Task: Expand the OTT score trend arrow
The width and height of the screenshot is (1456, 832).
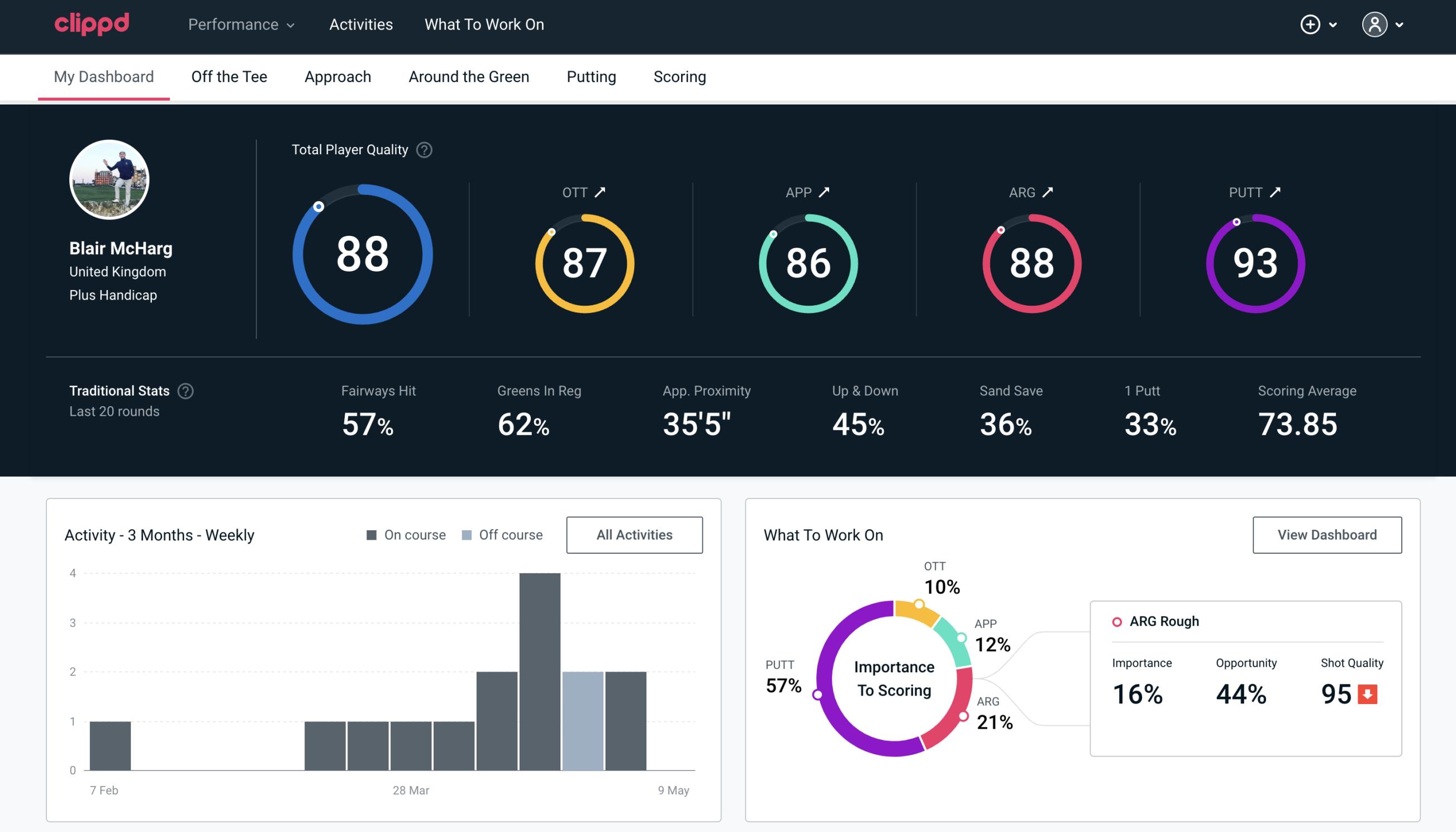Action: pos(601,192)
